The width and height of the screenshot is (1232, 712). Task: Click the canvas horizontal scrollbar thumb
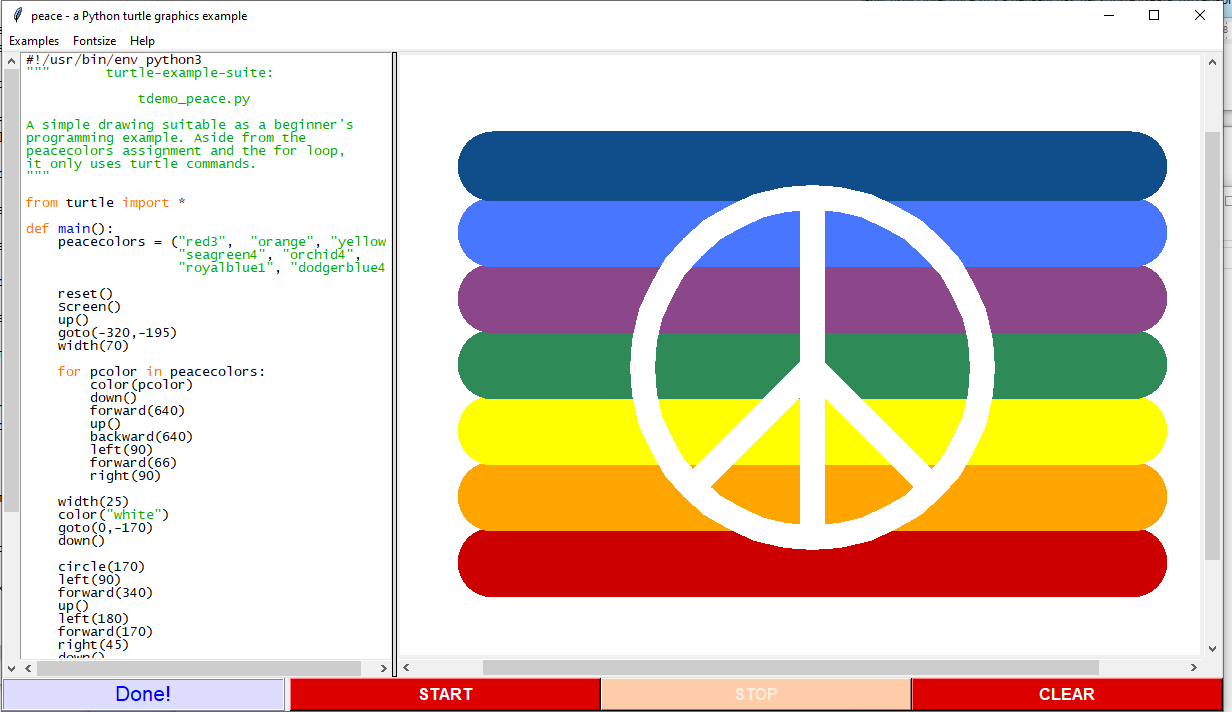point(790,668)
